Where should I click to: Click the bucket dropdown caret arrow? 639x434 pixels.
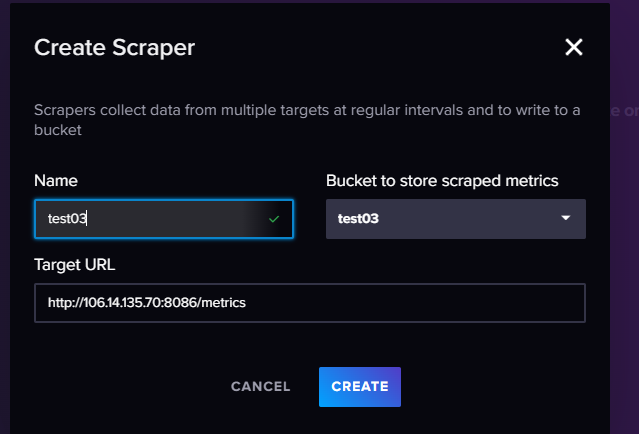coord(565,218)
